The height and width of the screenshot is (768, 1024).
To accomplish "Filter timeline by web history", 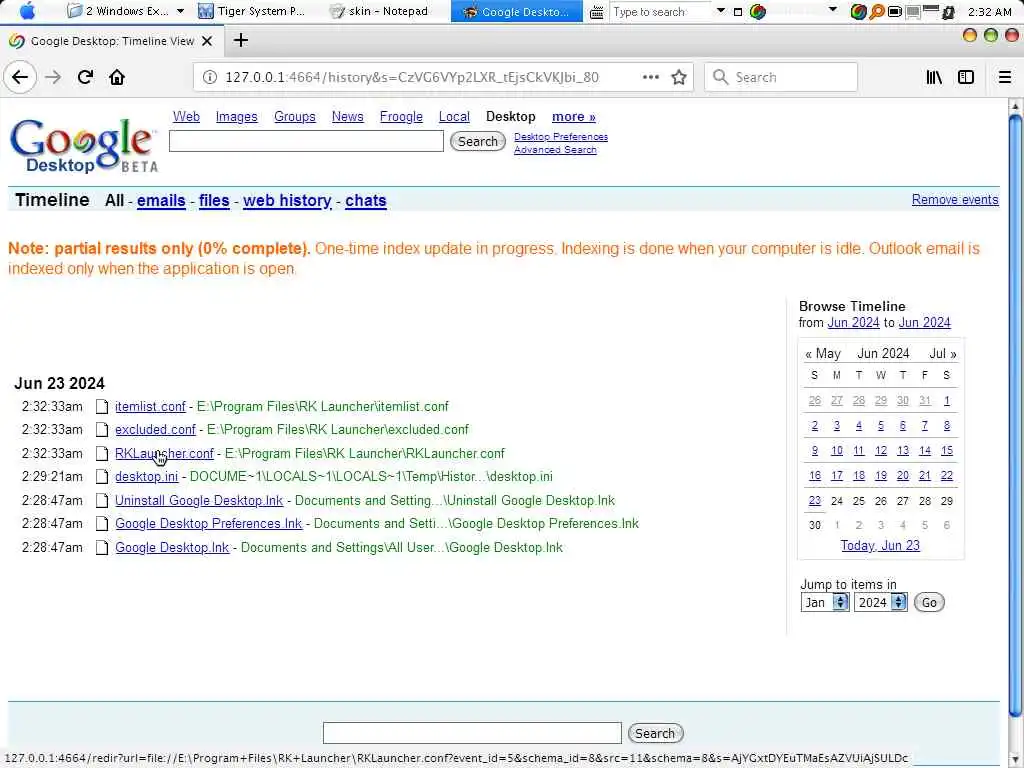I will pos(287,200).
